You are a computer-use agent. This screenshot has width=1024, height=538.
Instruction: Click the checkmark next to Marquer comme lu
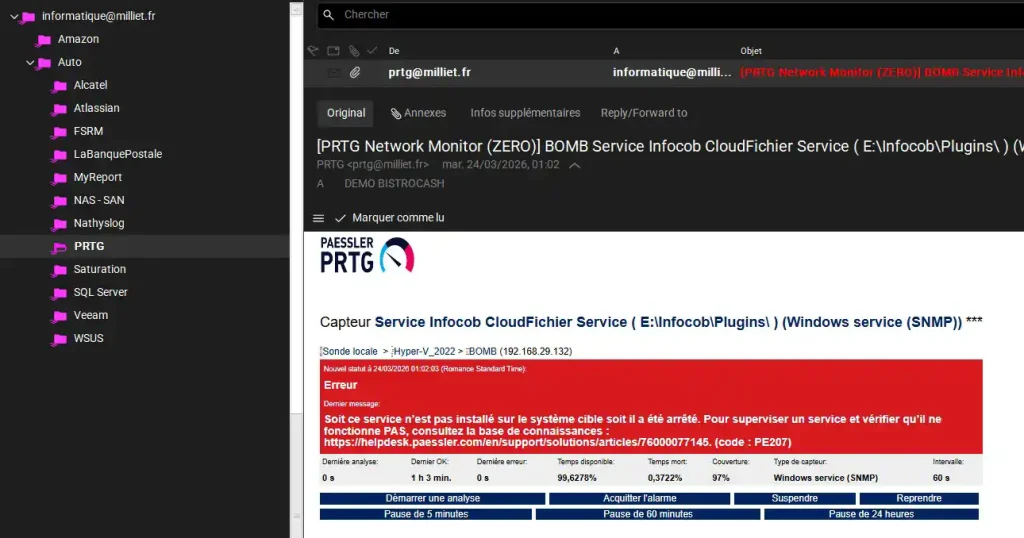pos(340,218)
